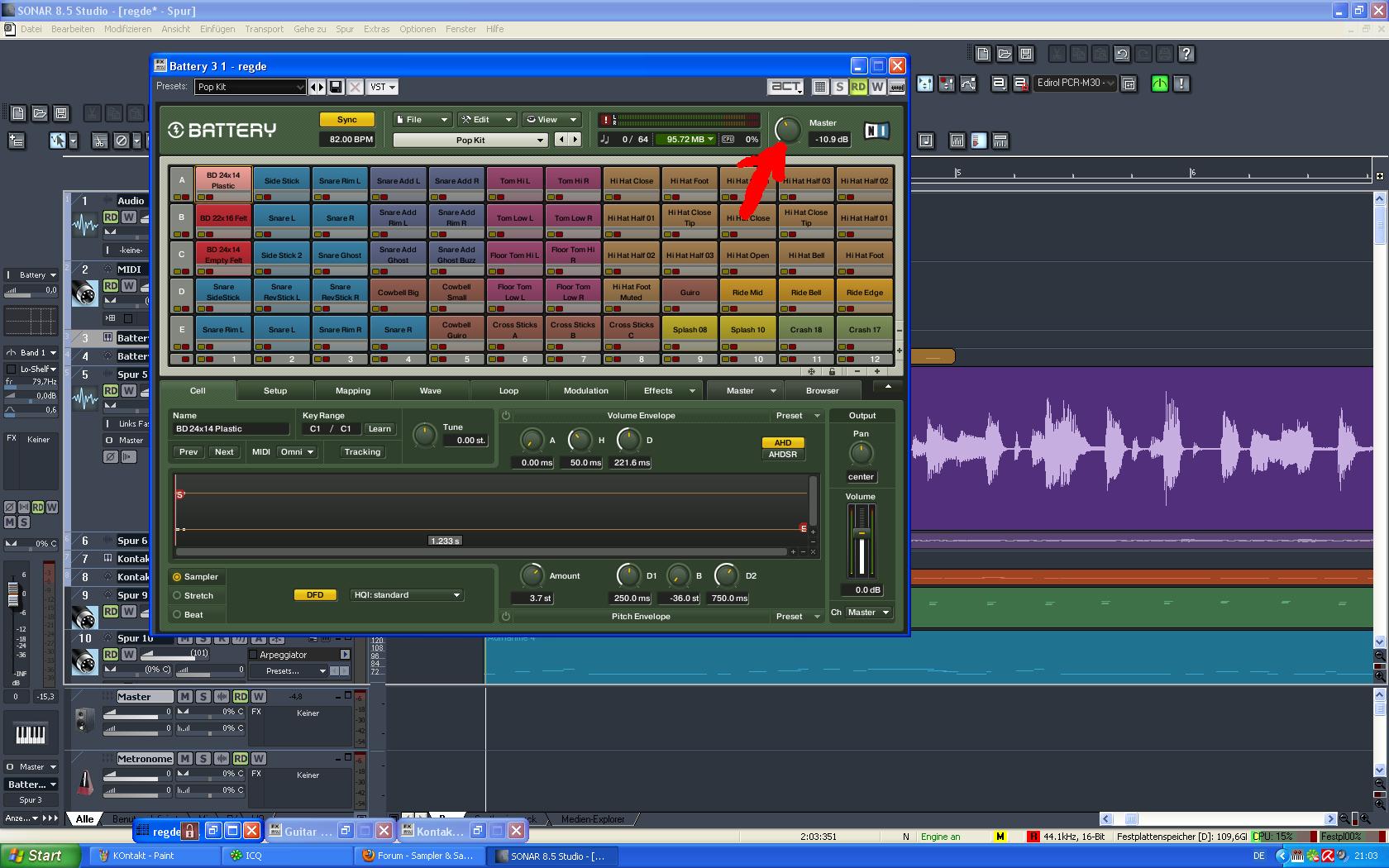
Task: Click the automation snapshot icon
Action: click(x=947, y=83)
